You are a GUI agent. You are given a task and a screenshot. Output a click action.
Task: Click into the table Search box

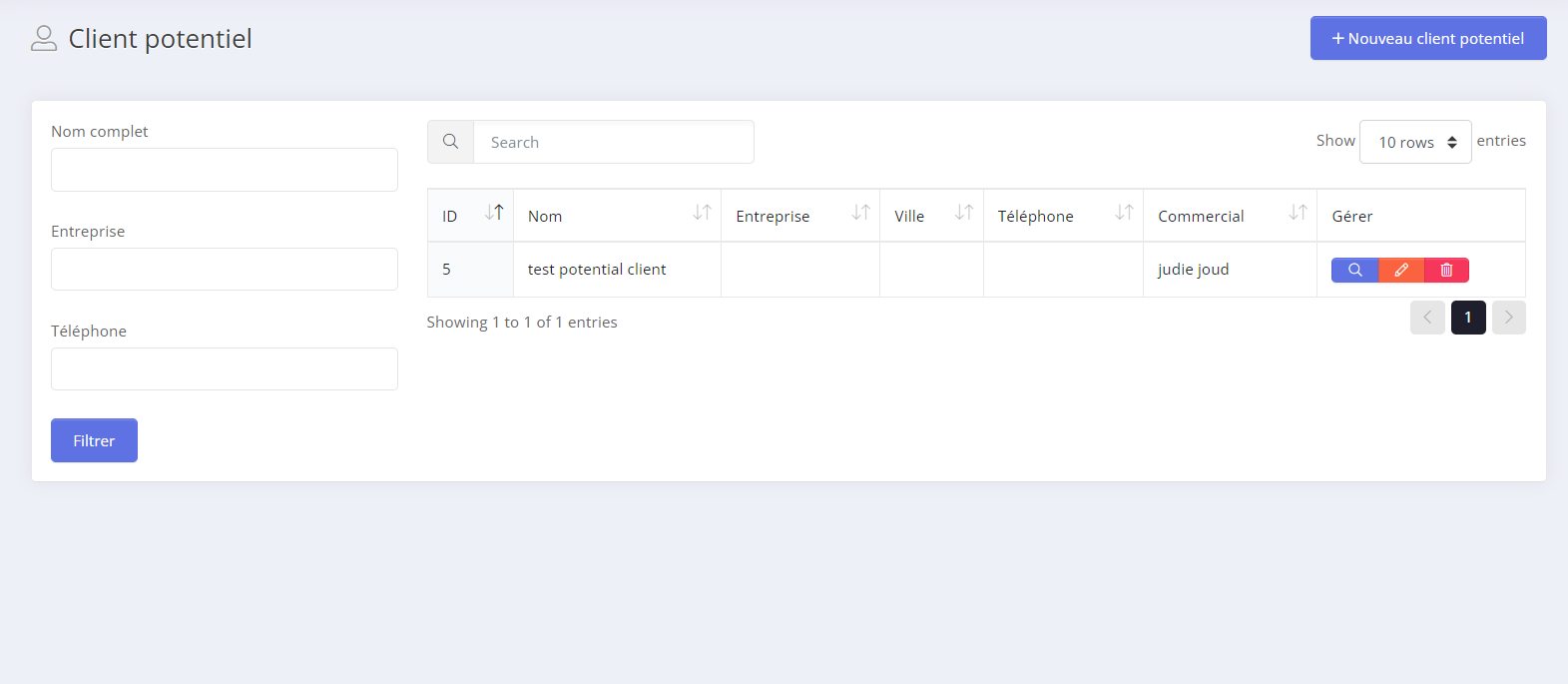point(613,142)
